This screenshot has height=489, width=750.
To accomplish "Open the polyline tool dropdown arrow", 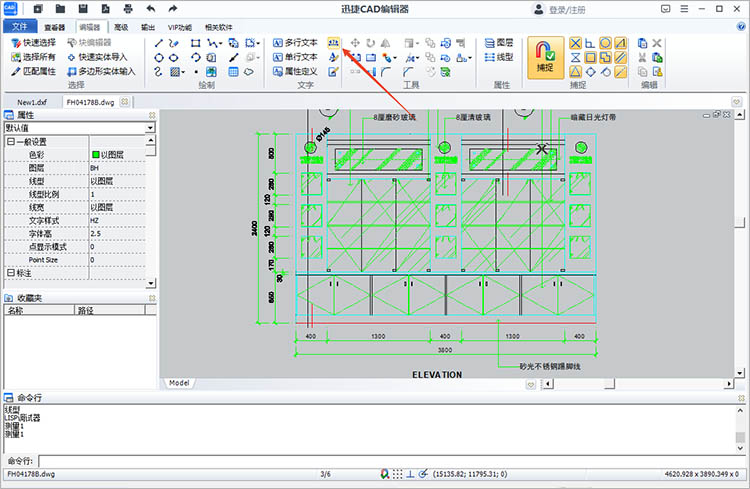I will click(221, 44).
